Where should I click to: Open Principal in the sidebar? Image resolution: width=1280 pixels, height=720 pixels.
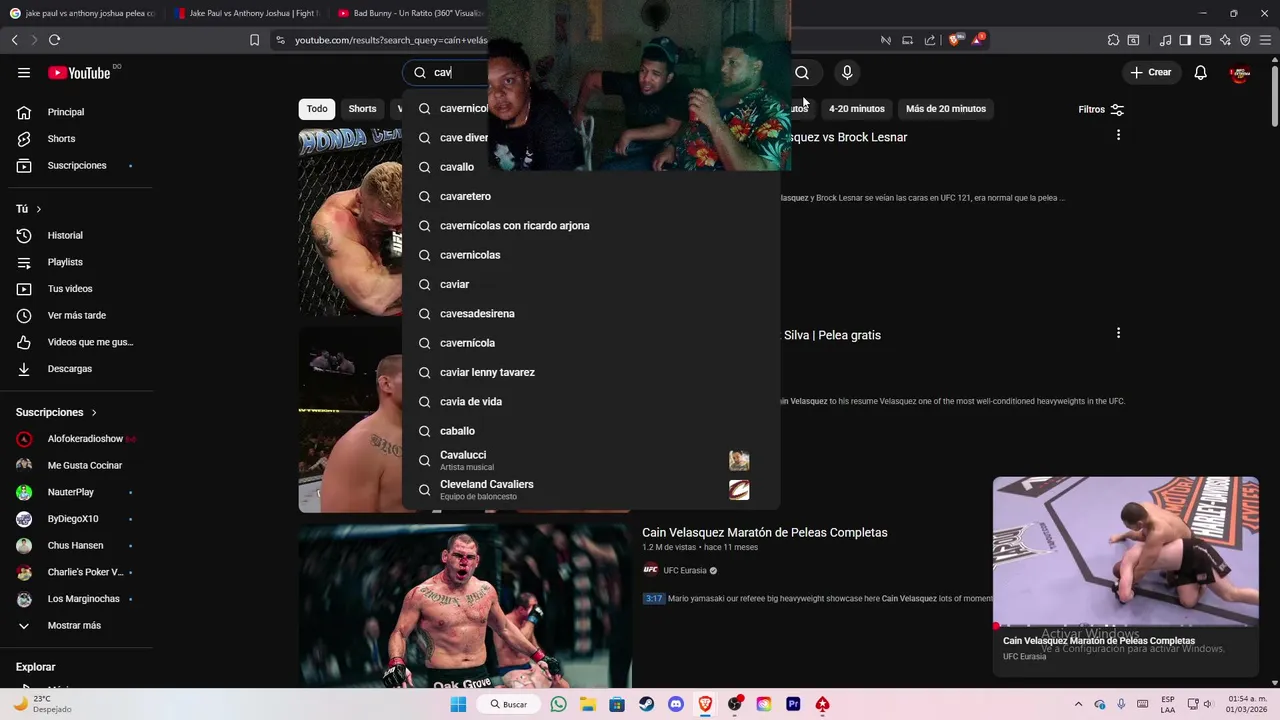pos(80,112)
